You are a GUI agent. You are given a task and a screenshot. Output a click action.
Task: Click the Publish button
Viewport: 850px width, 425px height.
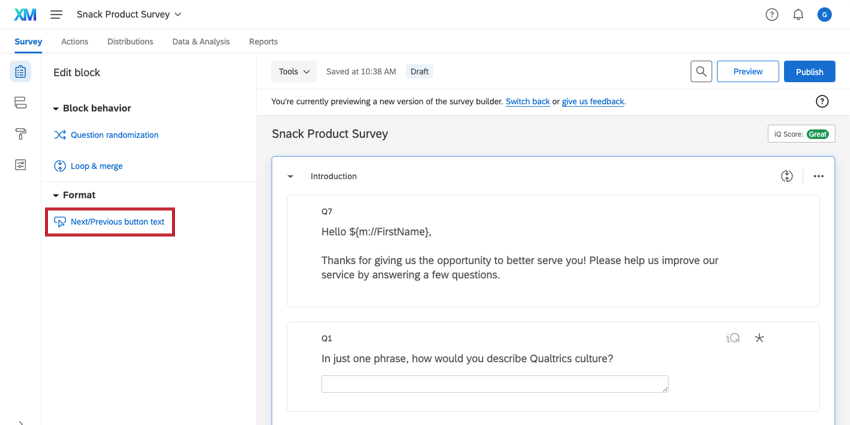pos(809,72)
